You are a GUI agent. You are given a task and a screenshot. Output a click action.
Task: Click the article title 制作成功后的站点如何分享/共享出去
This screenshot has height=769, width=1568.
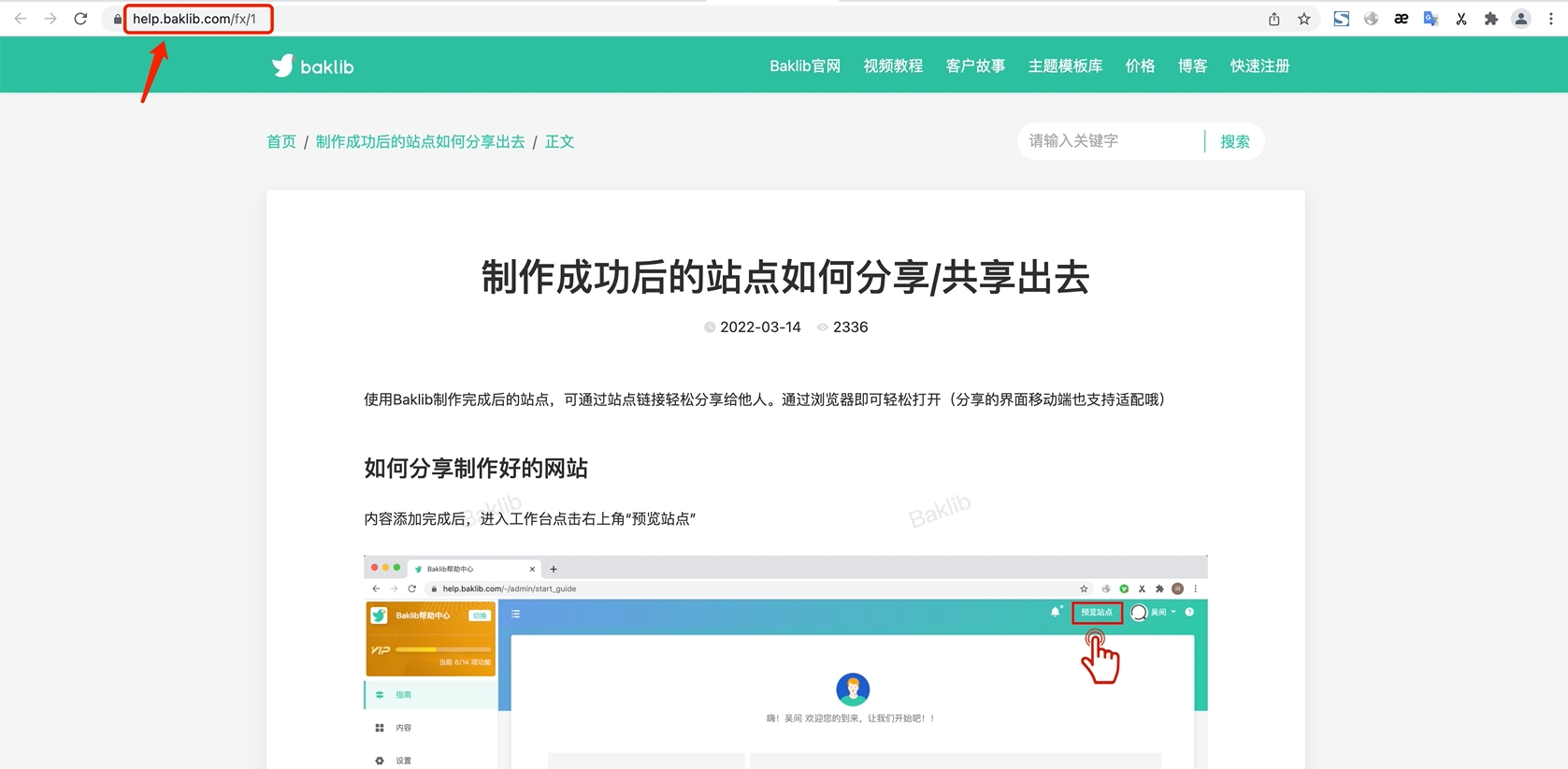coord(785,277)
